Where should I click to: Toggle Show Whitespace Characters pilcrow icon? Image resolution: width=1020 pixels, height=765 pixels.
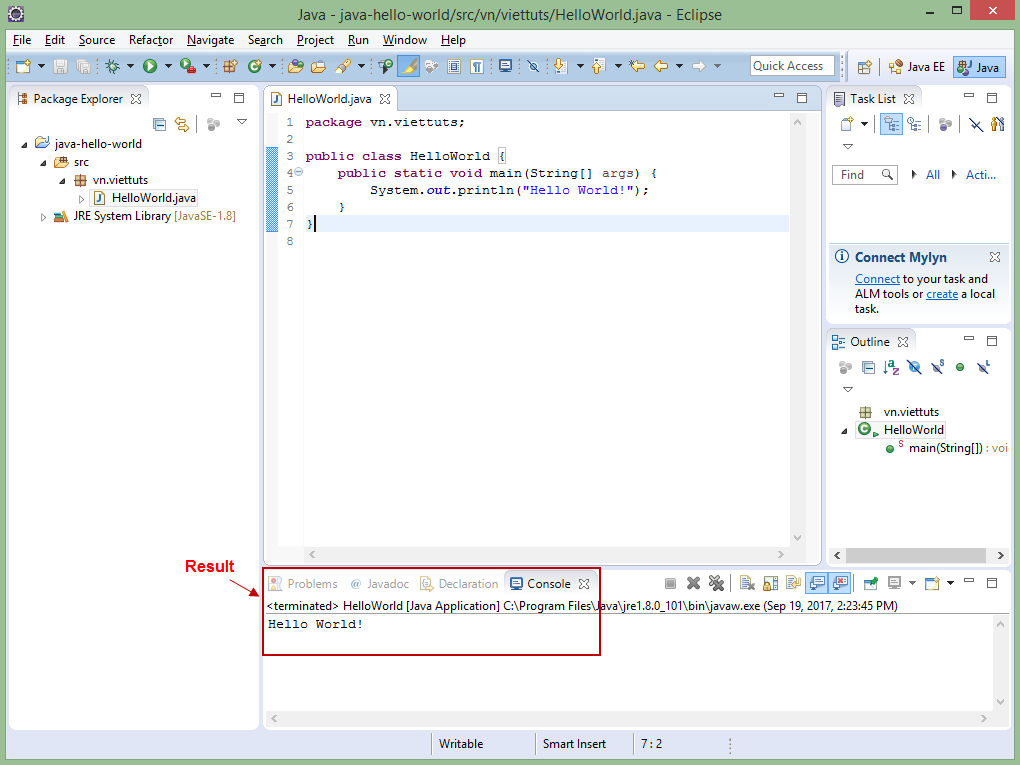(x=477, y=66)
